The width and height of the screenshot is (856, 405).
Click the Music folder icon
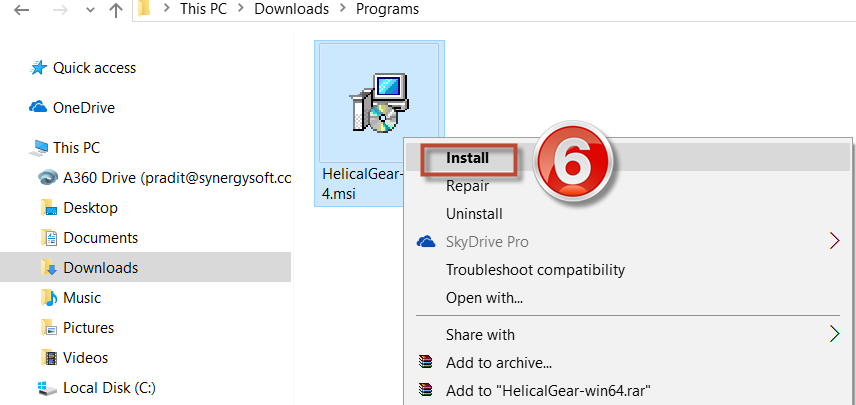tap(48, 298)
